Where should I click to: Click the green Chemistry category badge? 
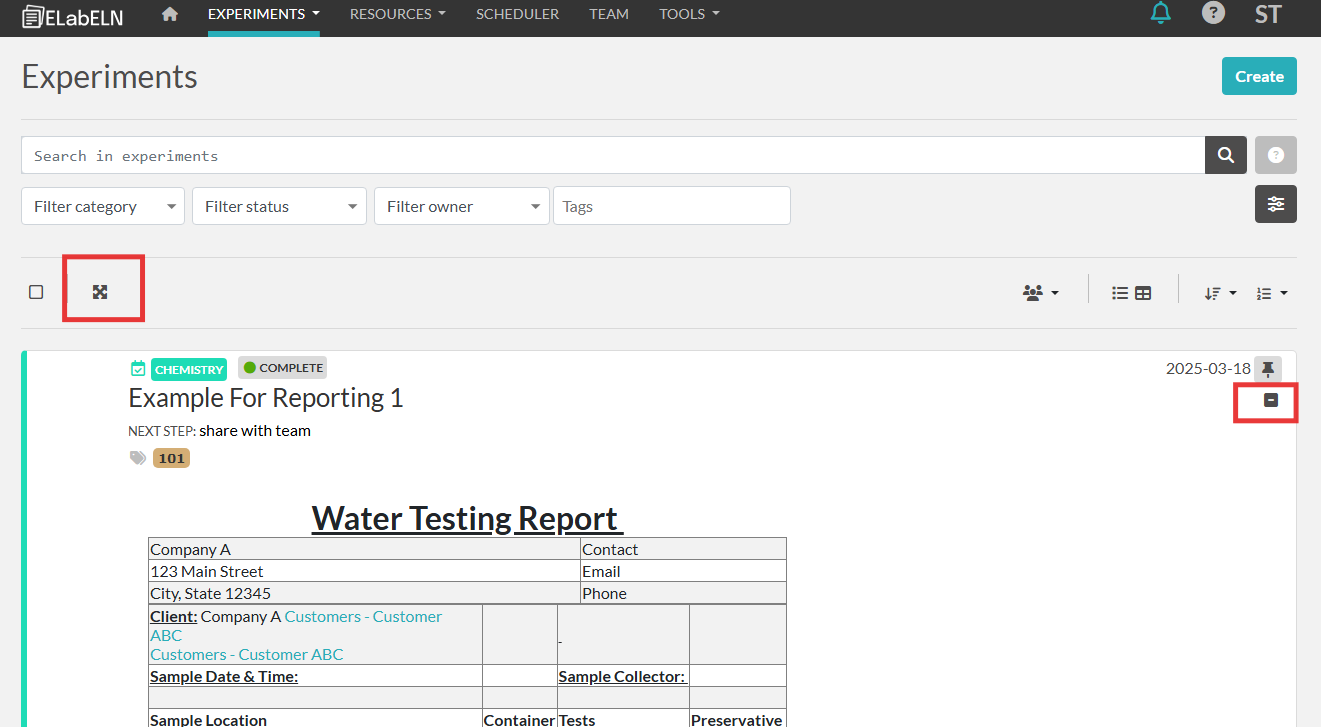pos(188,369)
